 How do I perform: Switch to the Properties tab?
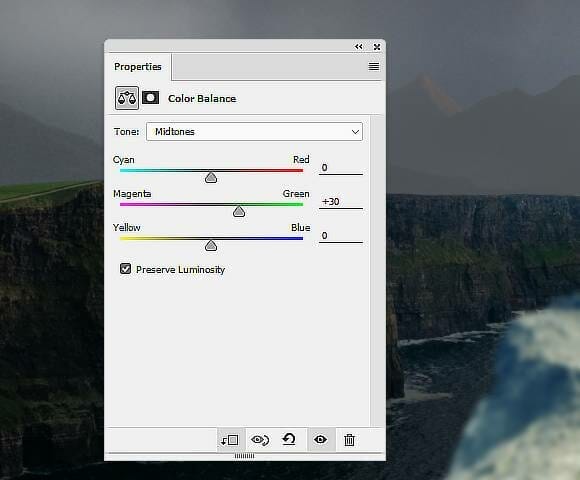pos(138,67)
